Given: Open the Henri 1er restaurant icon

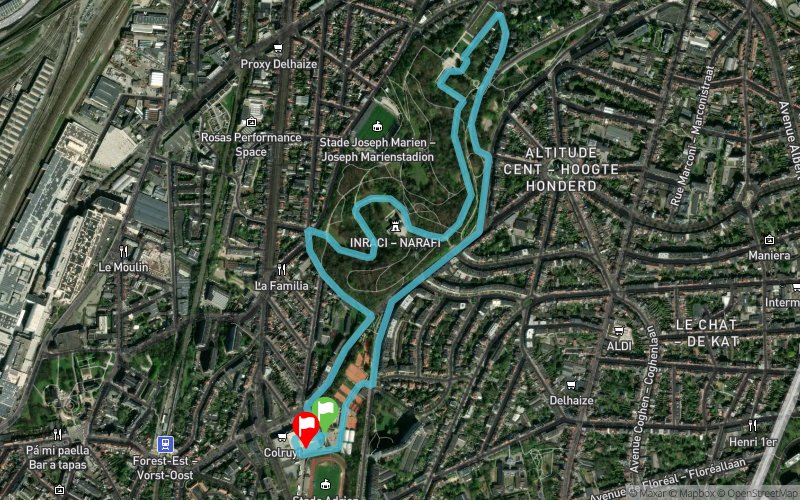Looking at the screenshot, I should point(753,426).
